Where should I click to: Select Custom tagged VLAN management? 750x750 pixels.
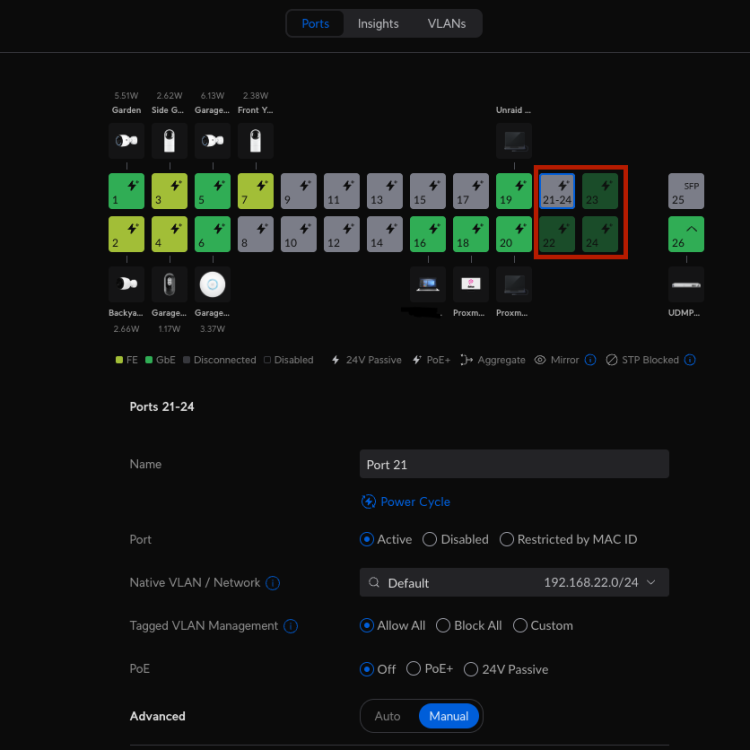[x=520, y=626]
